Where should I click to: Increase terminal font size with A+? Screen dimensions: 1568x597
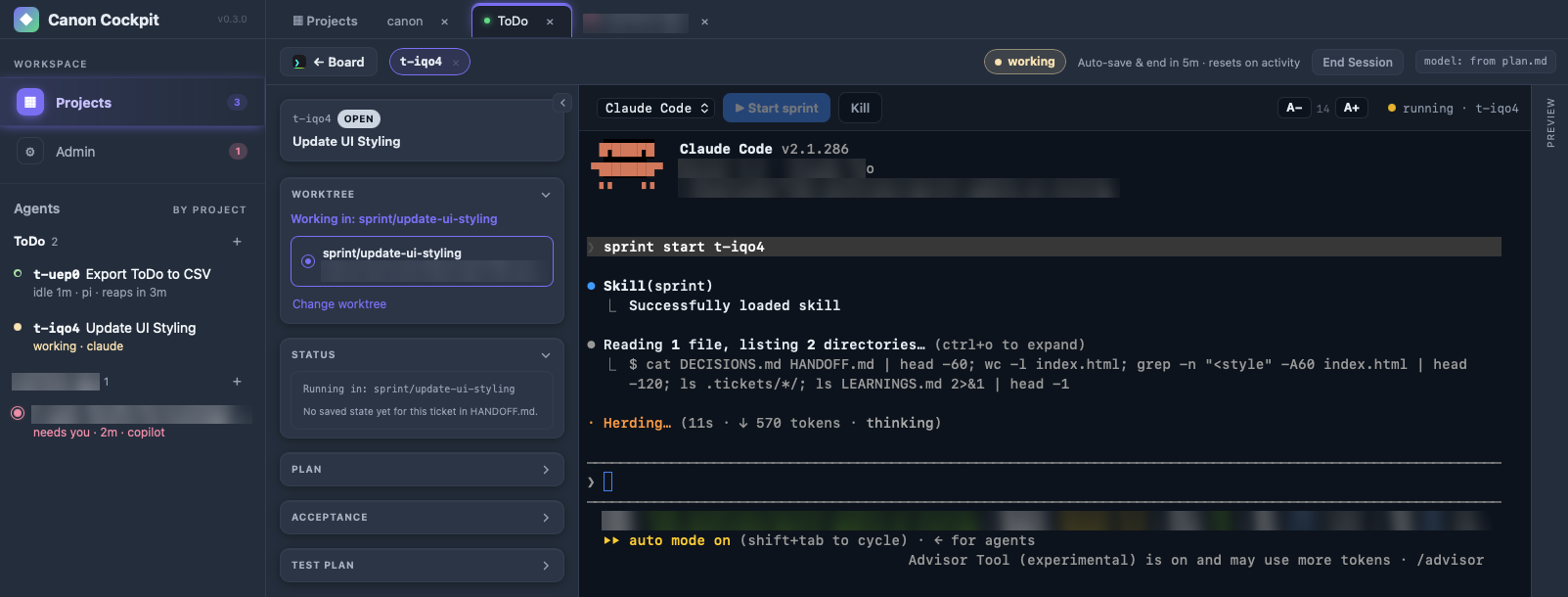tap(1352, 108)
